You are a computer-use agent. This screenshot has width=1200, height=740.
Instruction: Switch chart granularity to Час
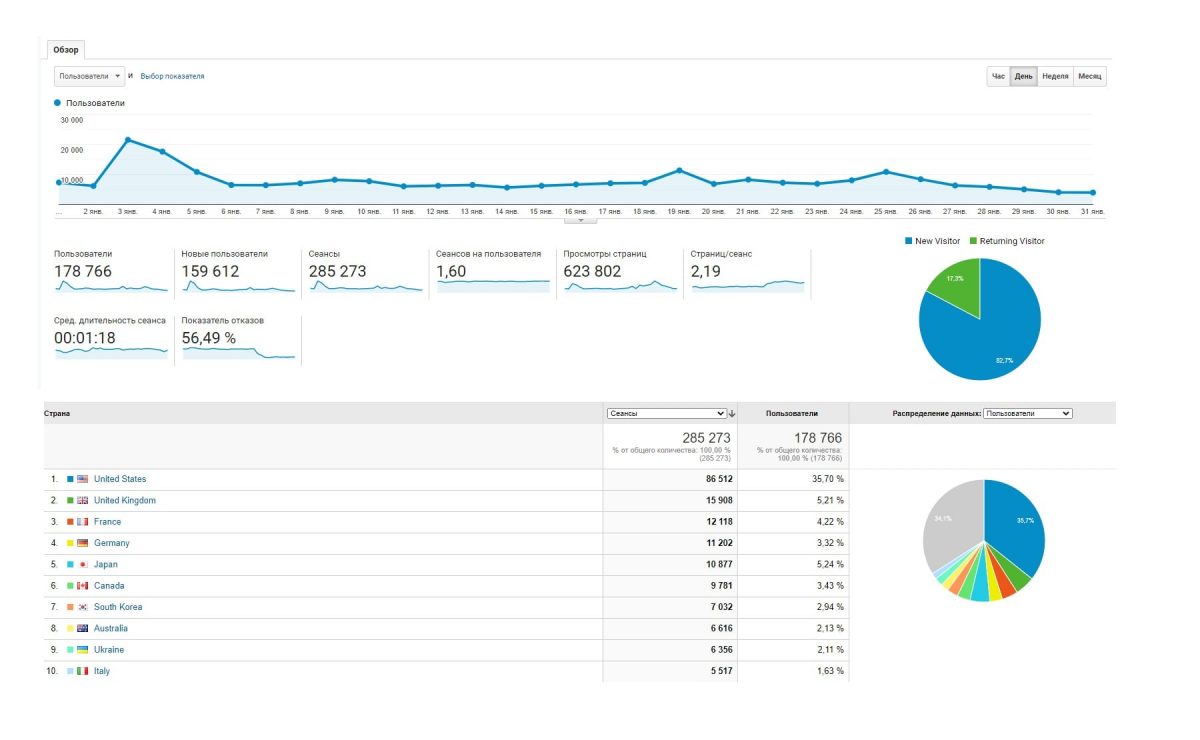click(x=997, y=76)
